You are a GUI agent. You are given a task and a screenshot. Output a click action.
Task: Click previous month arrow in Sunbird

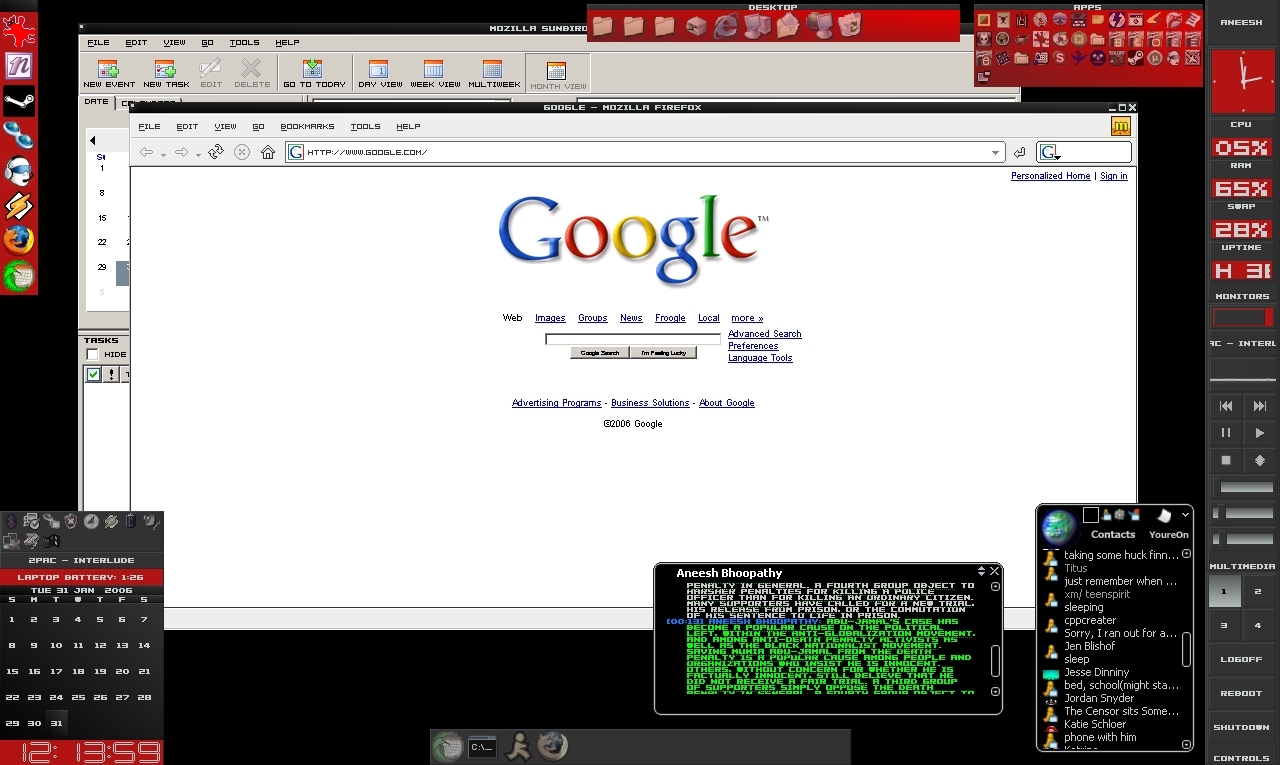pos(93,140)
